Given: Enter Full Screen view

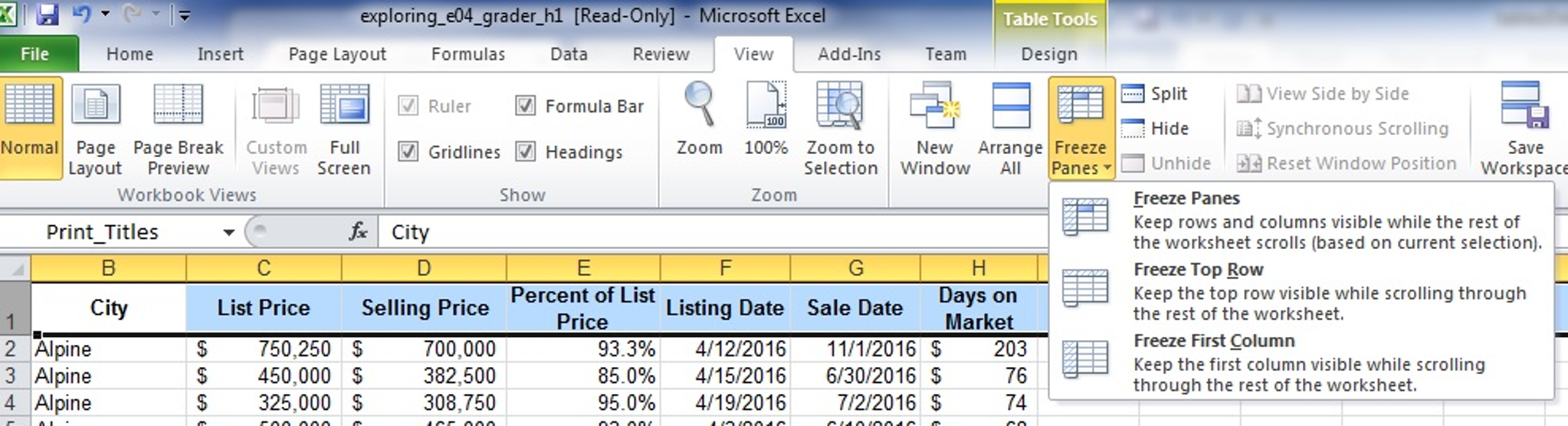Looking at the screenshot, I should pyautogui.click(x=344, y=128).
